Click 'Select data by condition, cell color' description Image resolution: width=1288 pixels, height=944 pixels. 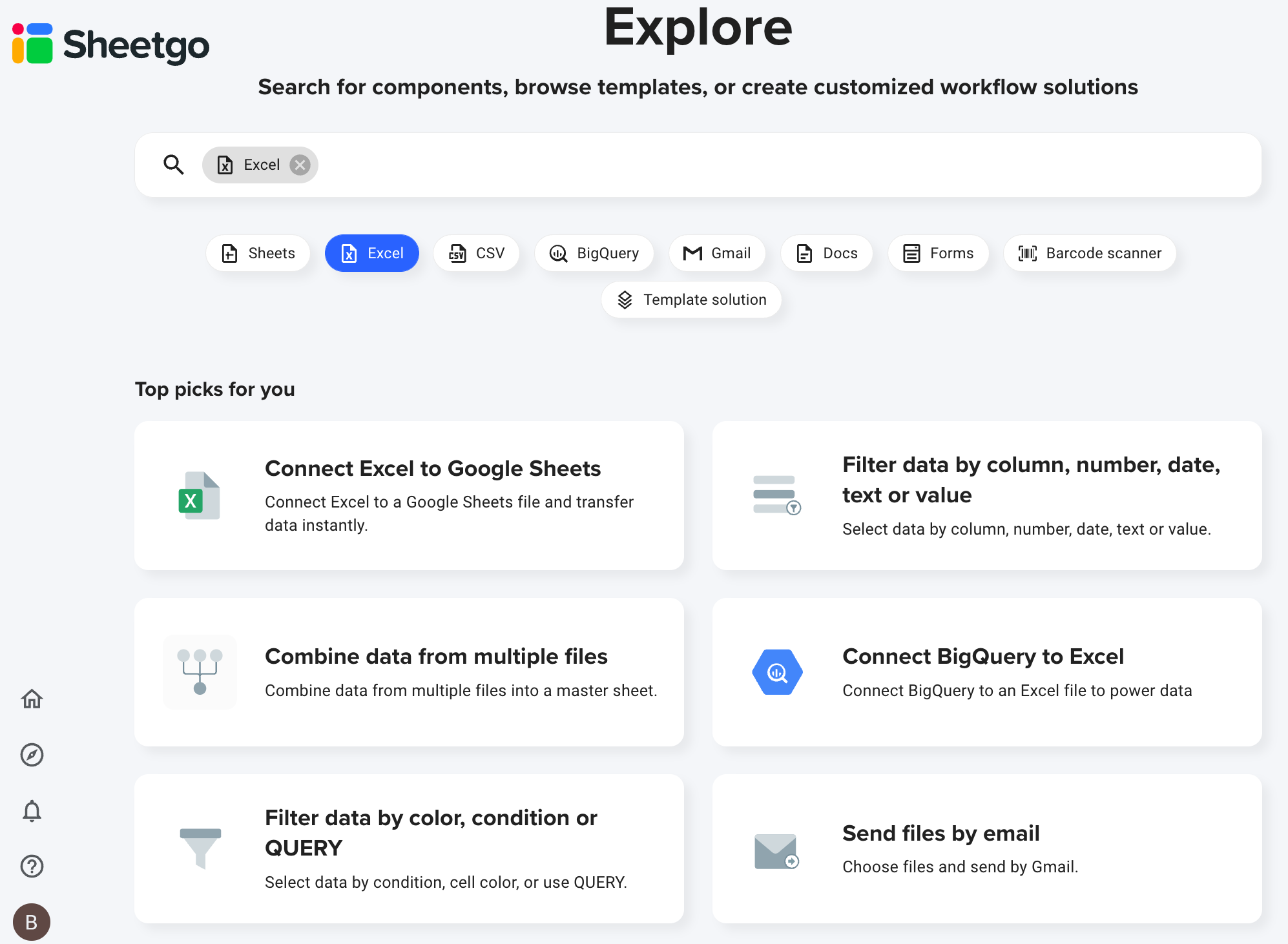pos(446,882)
